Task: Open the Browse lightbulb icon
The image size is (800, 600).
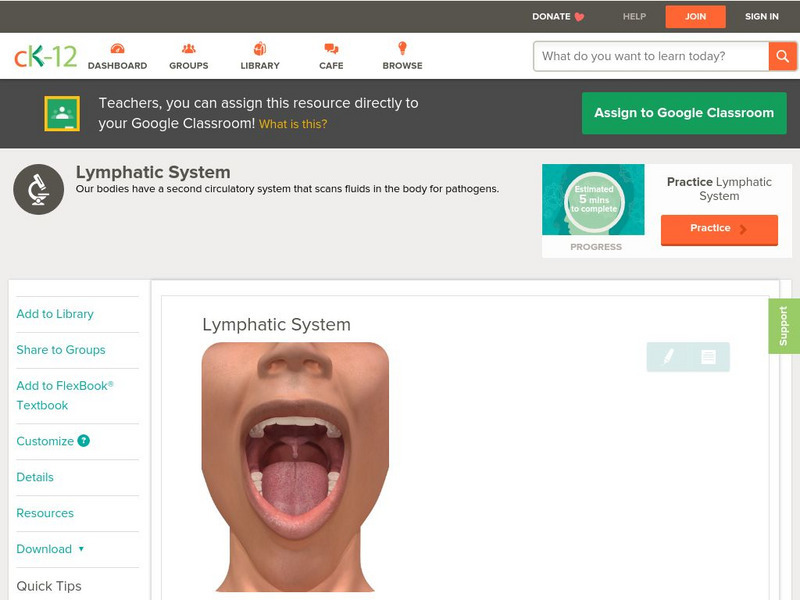Action: point(403,48)
